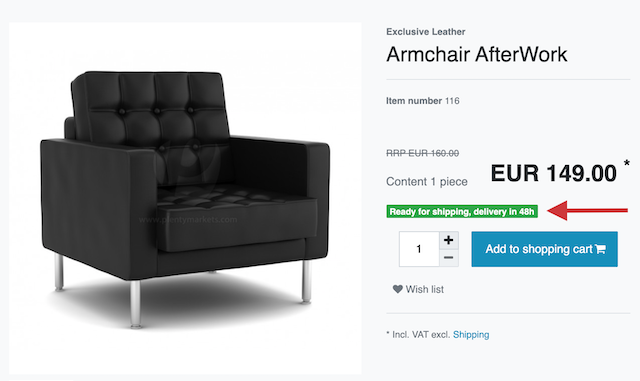Click the EUR 149.00 price
The image size is (640, 381).
[x=553, y=173]
